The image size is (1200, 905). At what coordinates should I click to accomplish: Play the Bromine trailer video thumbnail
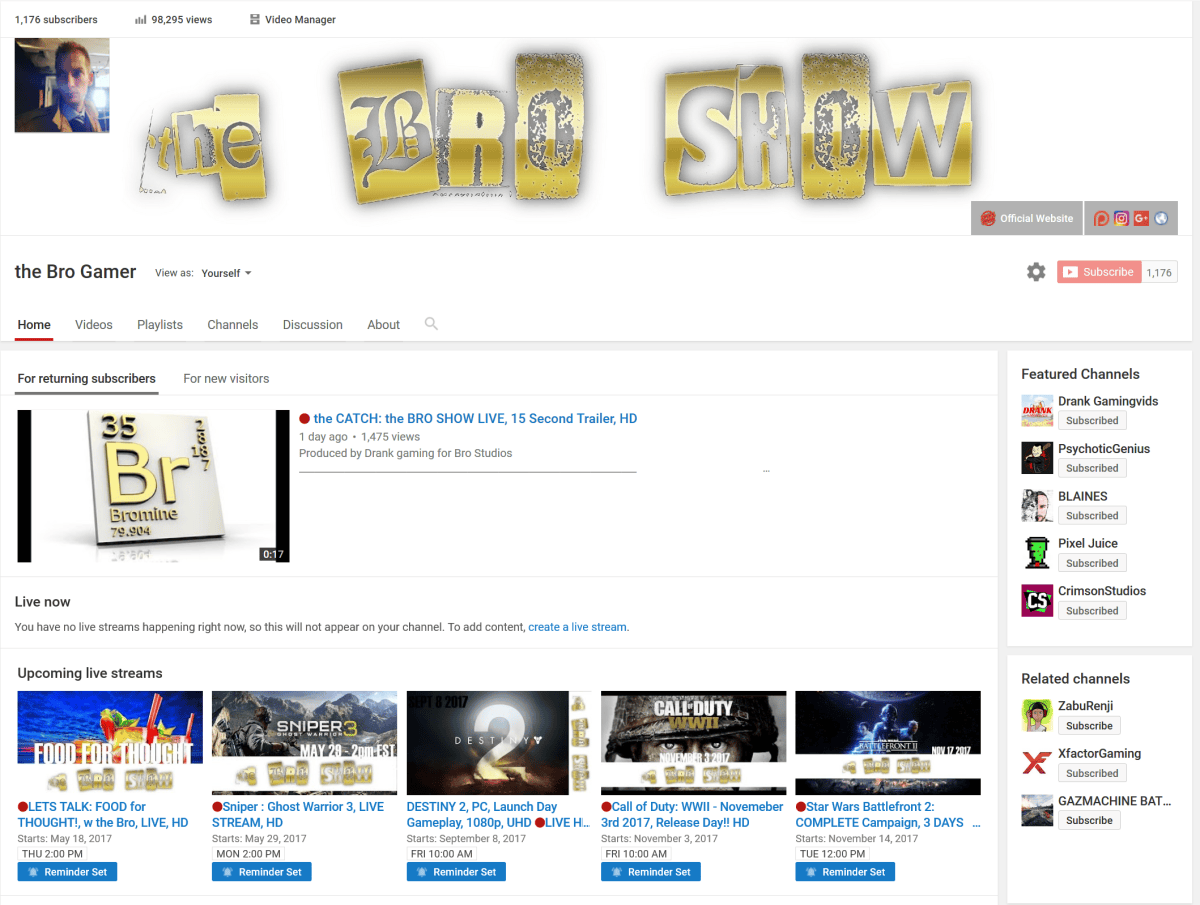153,486
